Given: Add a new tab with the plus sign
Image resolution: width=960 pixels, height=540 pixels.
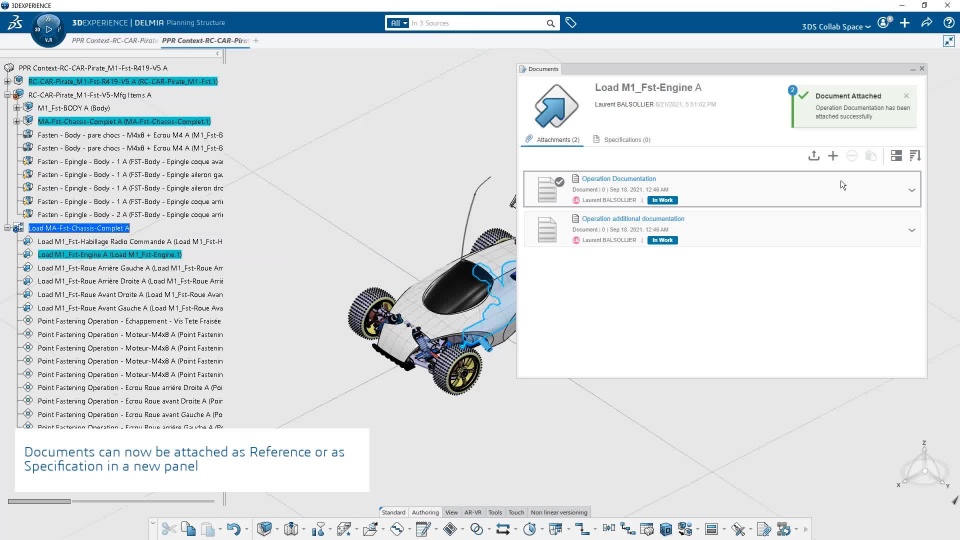Looking at the screenshot, I should click(x=256, y=41).
